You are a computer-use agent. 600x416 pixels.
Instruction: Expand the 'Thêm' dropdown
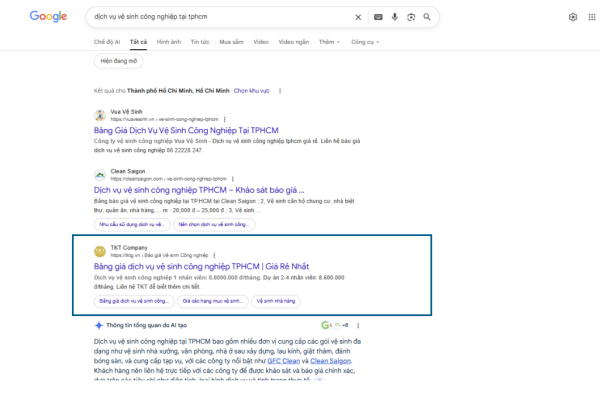pyautogui.click(x=328, y=43)
